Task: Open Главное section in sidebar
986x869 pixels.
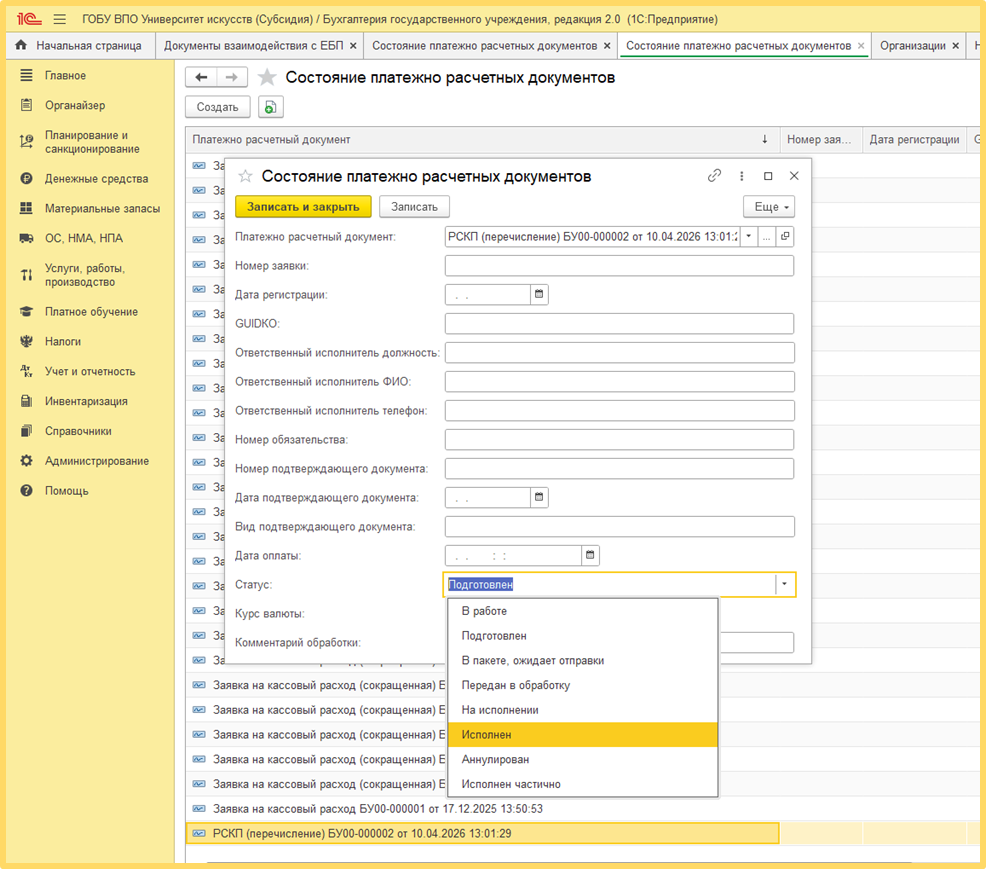Action: tap(65, 75)
